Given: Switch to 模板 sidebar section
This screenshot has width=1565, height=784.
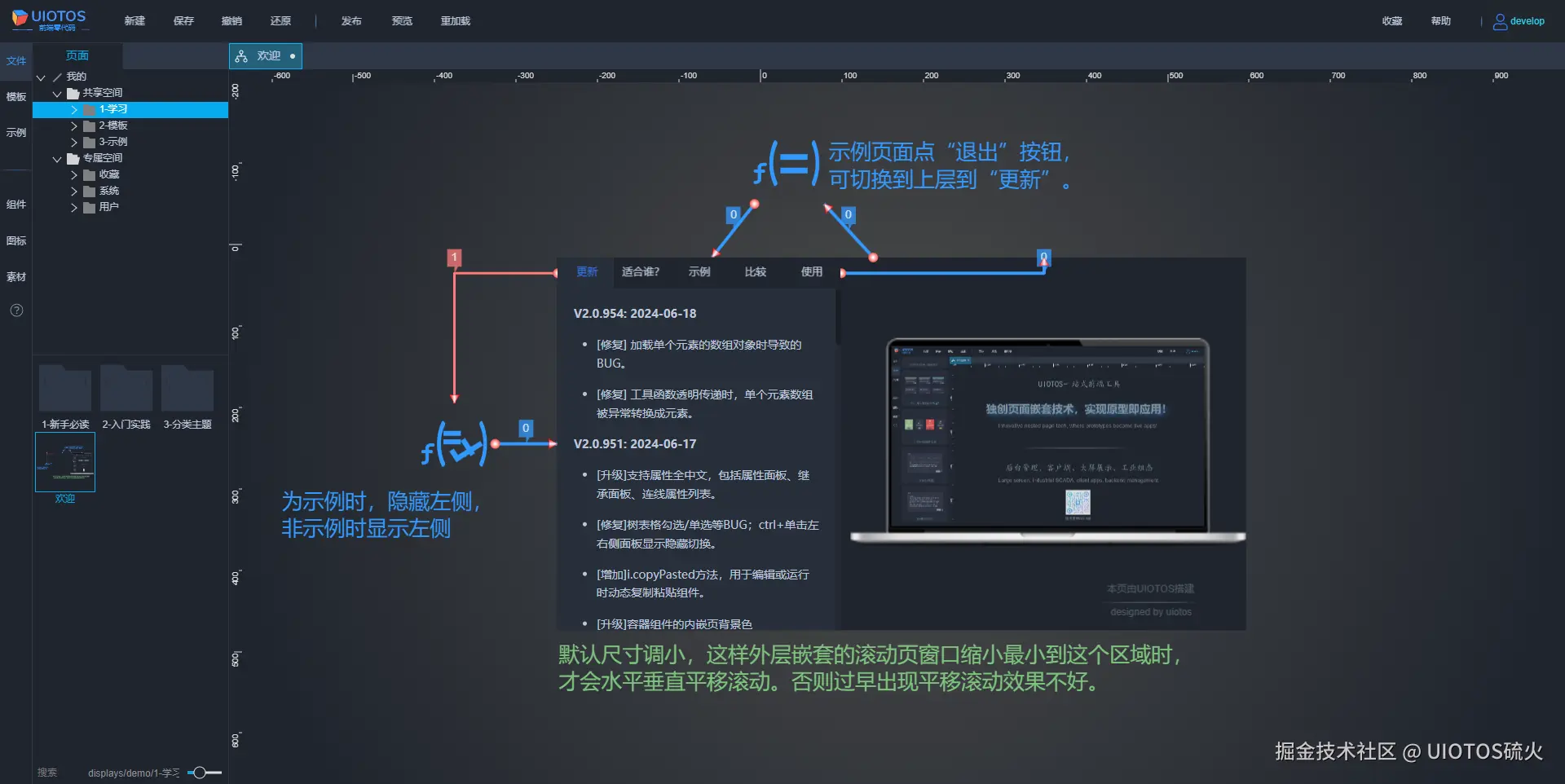Looking at the screenshot, I should pyautogui.click(x=16, y=97).
